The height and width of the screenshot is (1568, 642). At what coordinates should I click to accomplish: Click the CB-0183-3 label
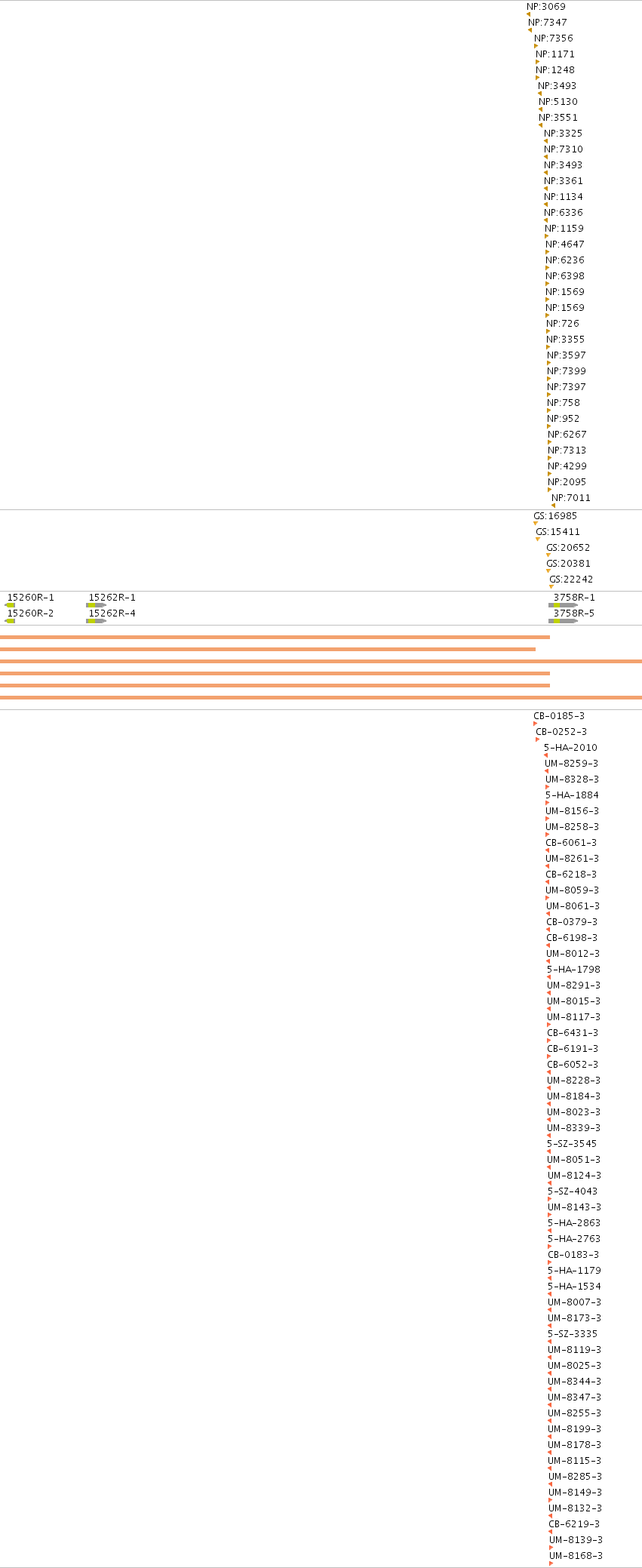click(x=573, y=1255)
